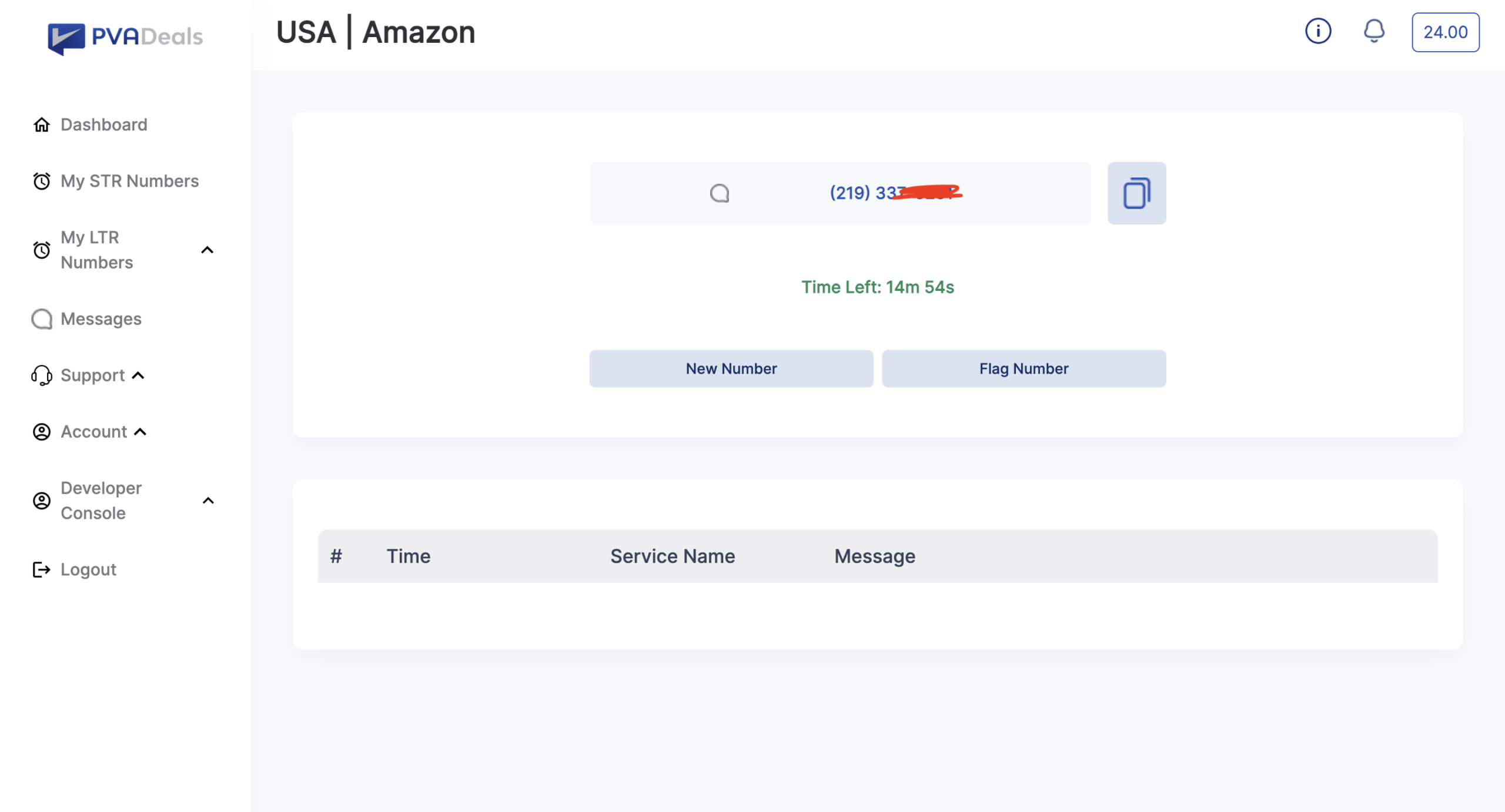Click the Time column header
This screenshot has width=1505, height=812.
409,556
